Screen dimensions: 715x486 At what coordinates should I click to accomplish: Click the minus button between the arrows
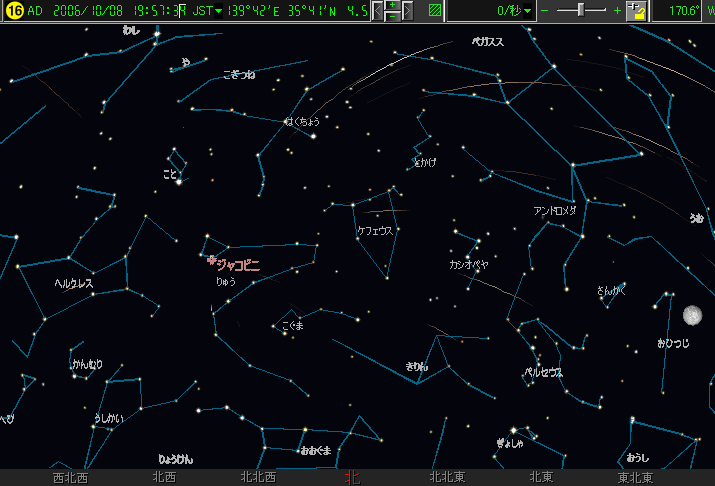click(392, 17)
